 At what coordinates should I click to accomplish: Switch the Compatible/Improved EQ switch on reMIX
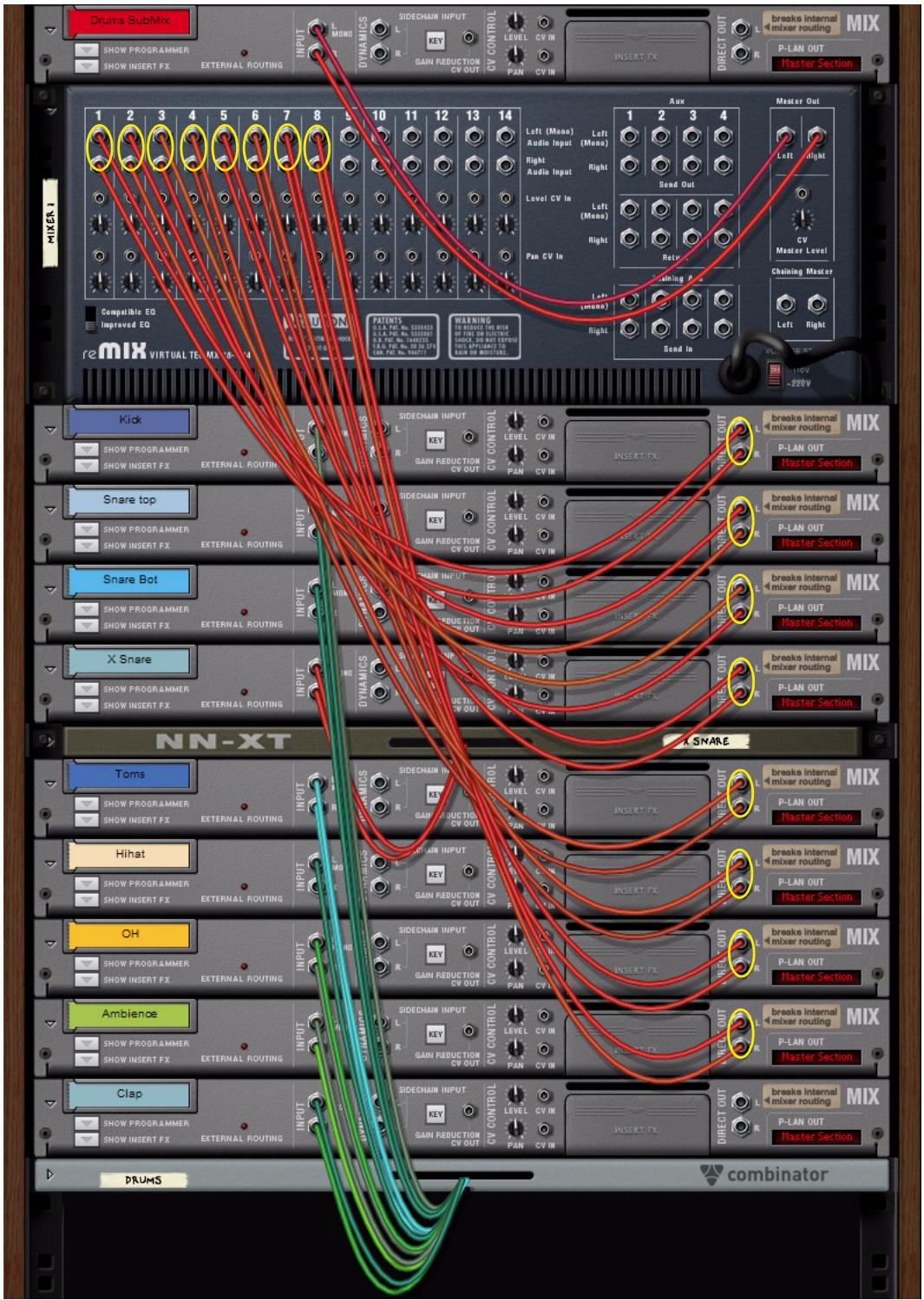(x=90, y=318)
